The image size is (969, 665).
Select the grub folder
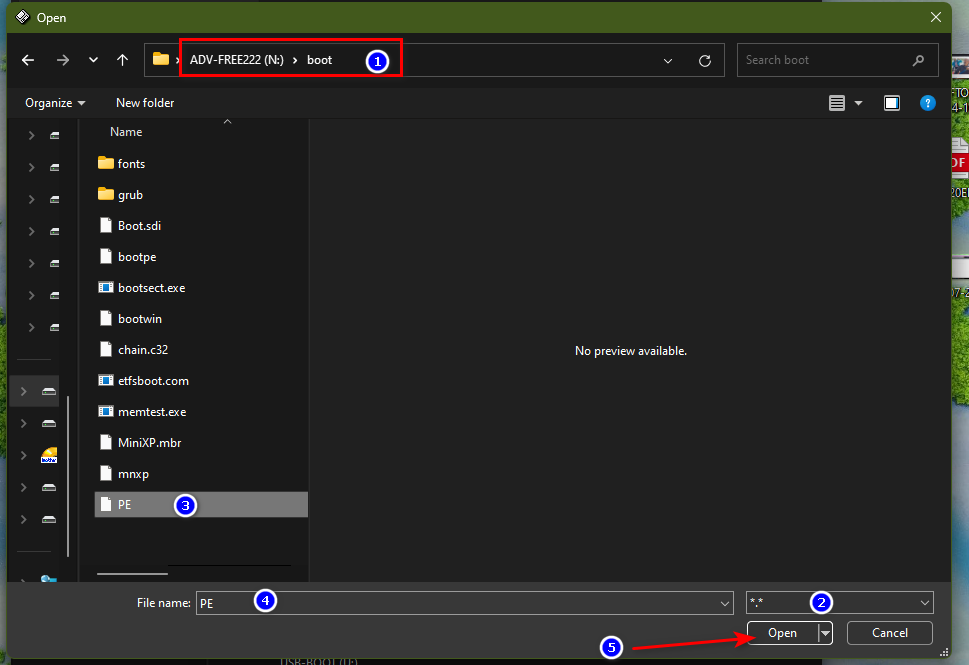click(201, 195)
